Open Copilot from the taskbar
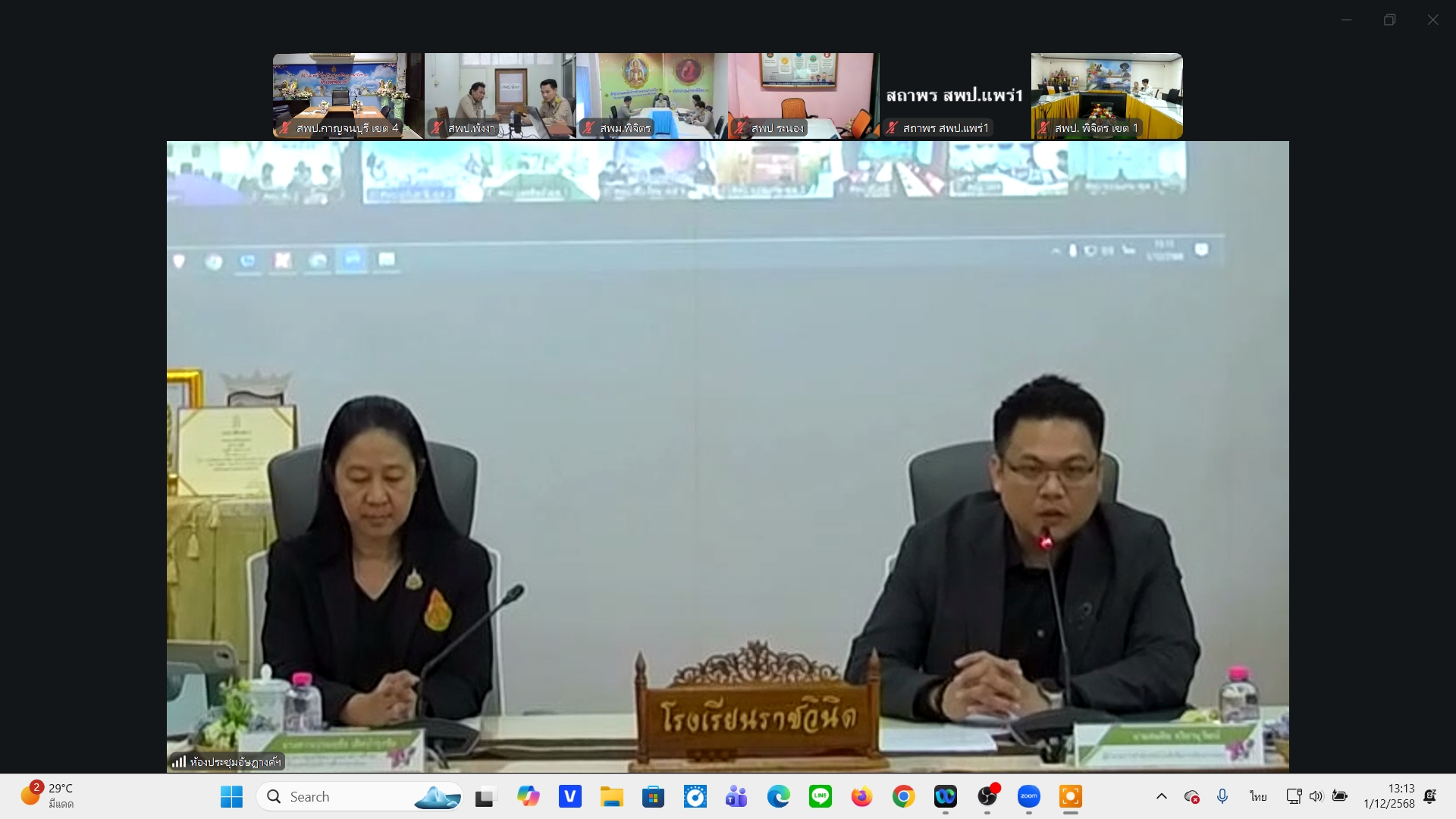The width and height of the screenshot is (1456, 819). pos(528,796)
